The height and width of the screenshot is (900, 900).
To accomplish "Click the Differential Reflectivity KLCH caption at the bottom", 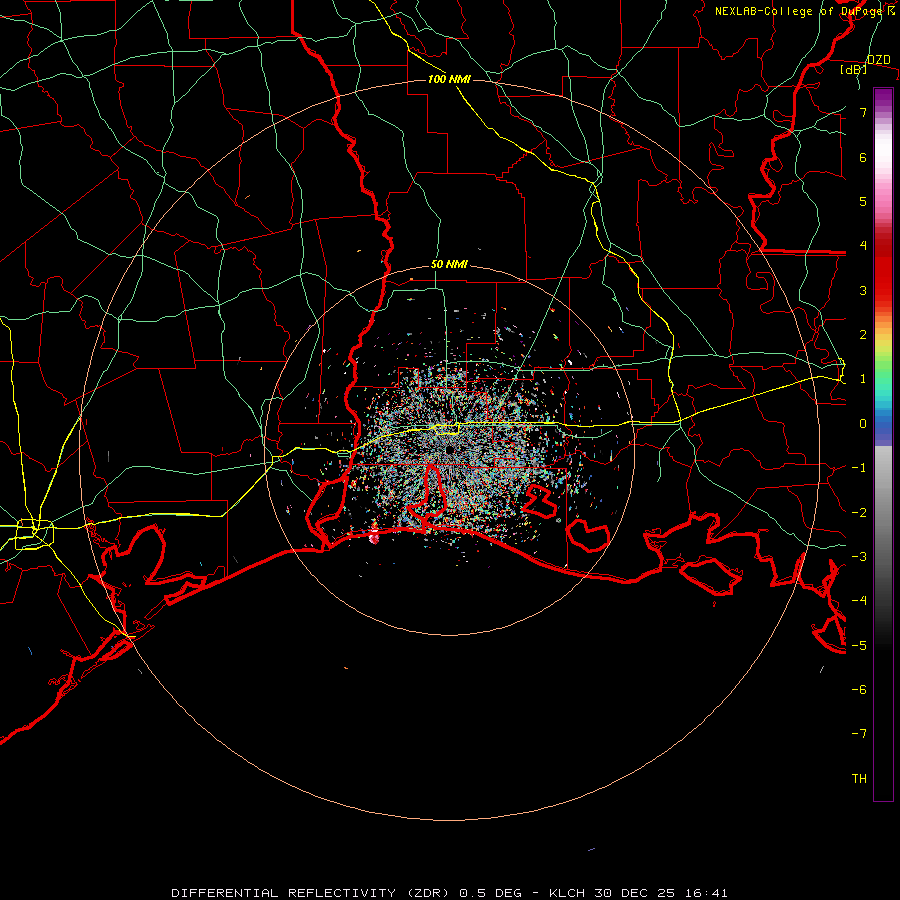I will [449, 893].
